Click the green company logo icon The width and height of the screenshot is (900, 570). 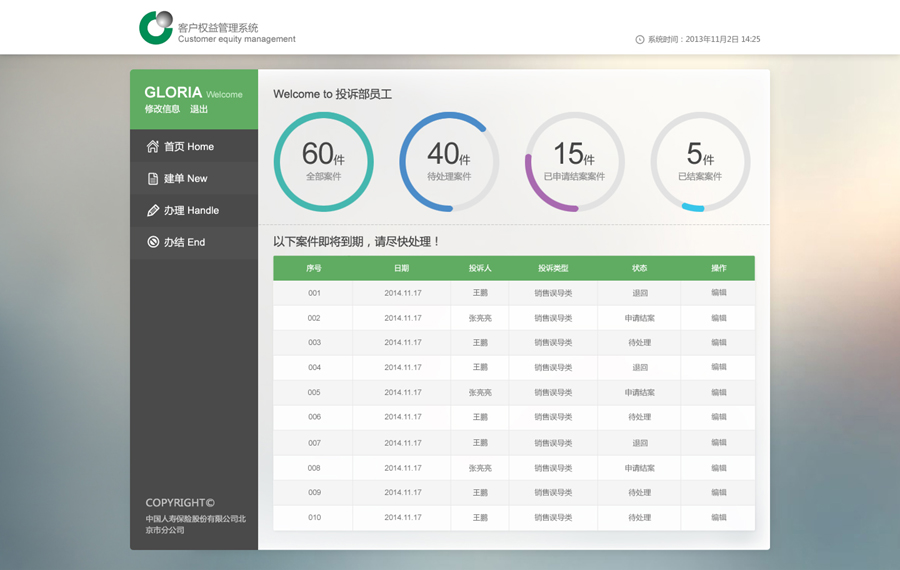tap(156, 28)
